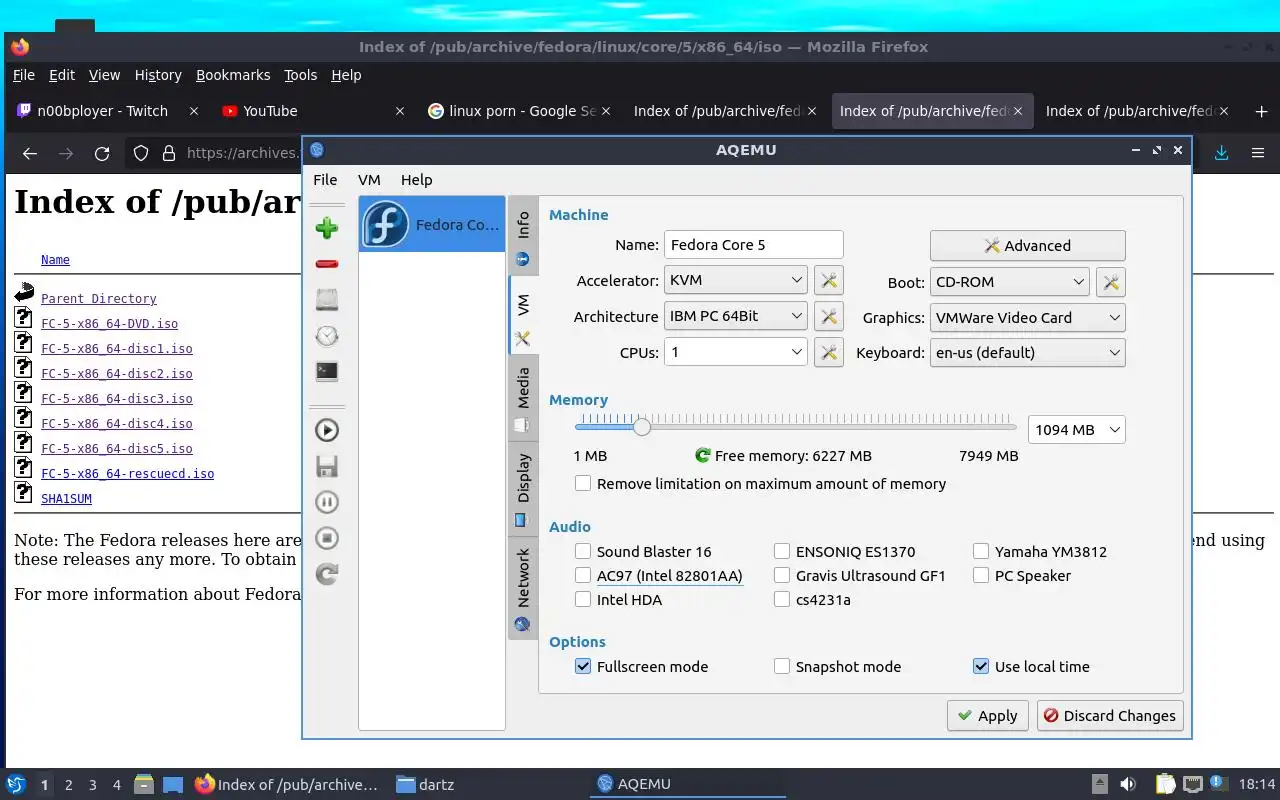Click file manager icon on taskbar

coord(143,784)
